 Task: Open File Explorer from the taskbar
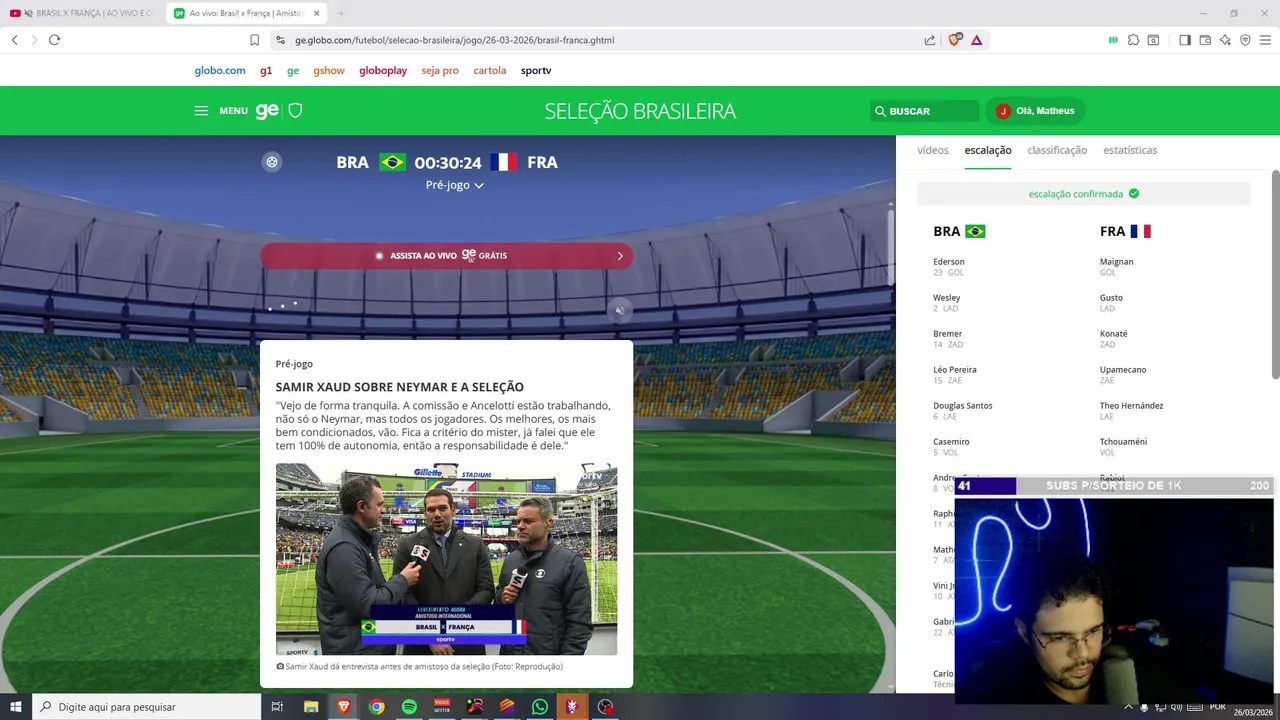click(311, 707)
